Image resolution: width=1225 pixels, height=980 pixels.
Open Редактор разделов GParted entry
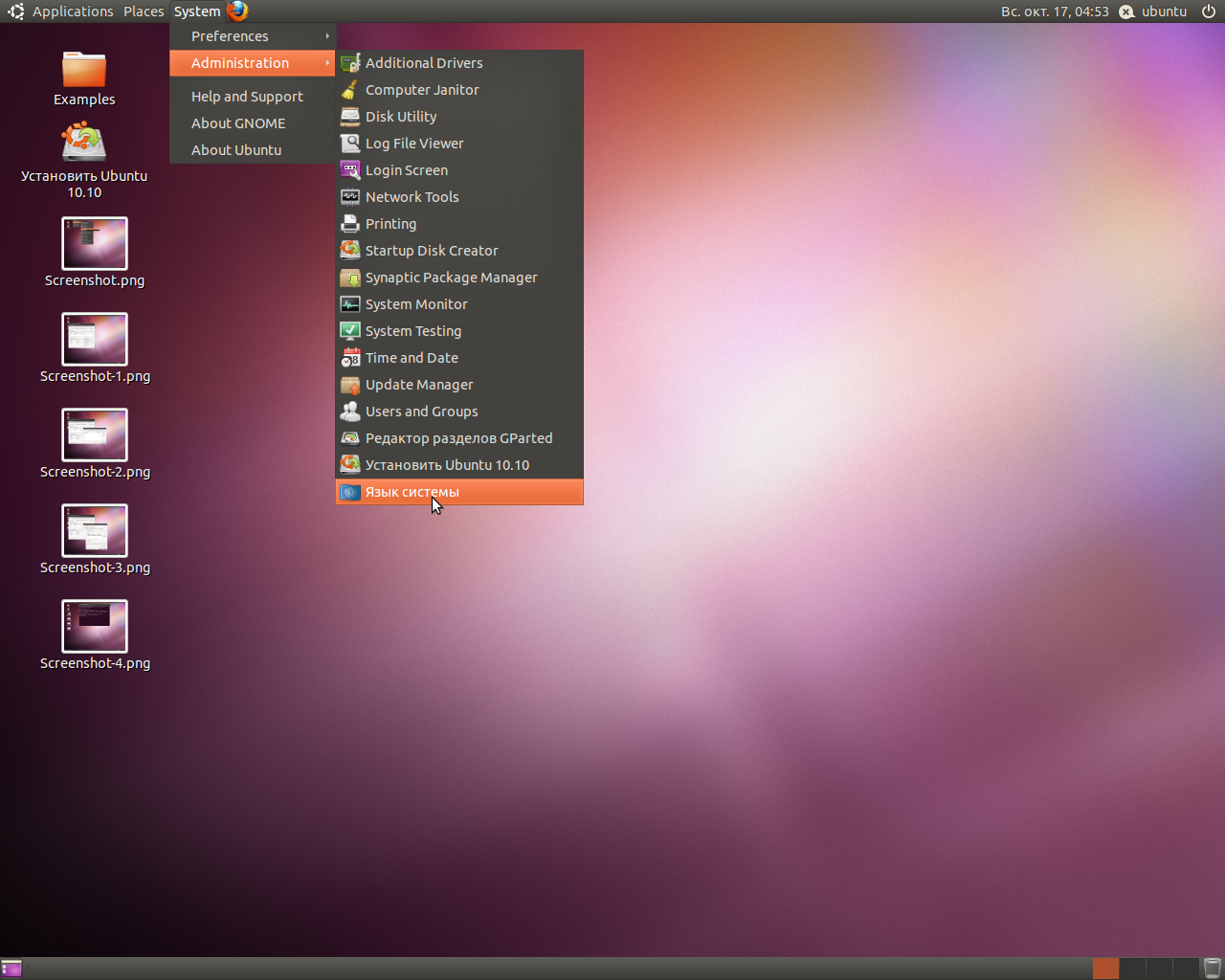coord(459,438)
